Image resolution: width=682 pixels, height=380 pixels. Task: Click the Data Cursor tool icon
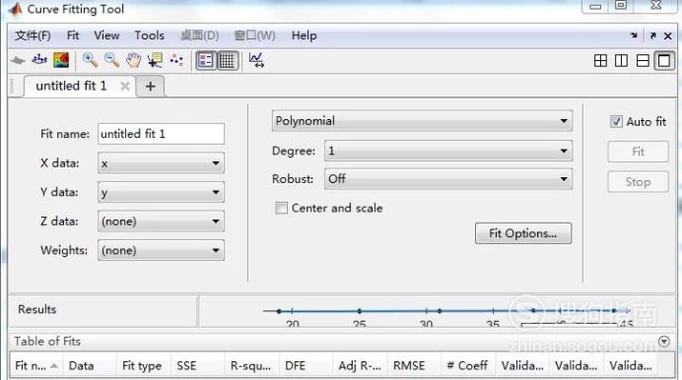point(155,60)
